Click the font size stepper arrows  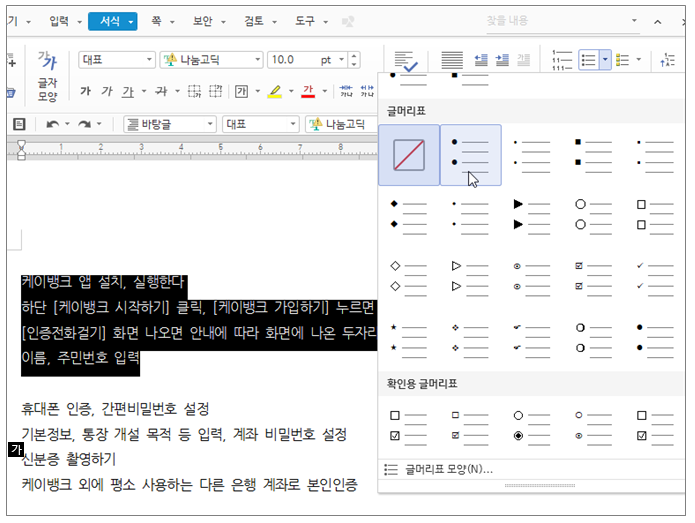point(354,60)
